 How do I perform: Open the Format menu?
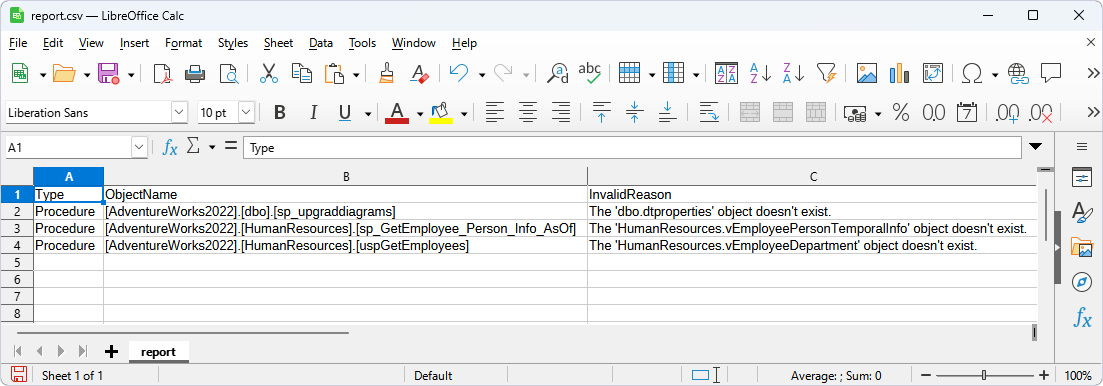tap(184, 43)
